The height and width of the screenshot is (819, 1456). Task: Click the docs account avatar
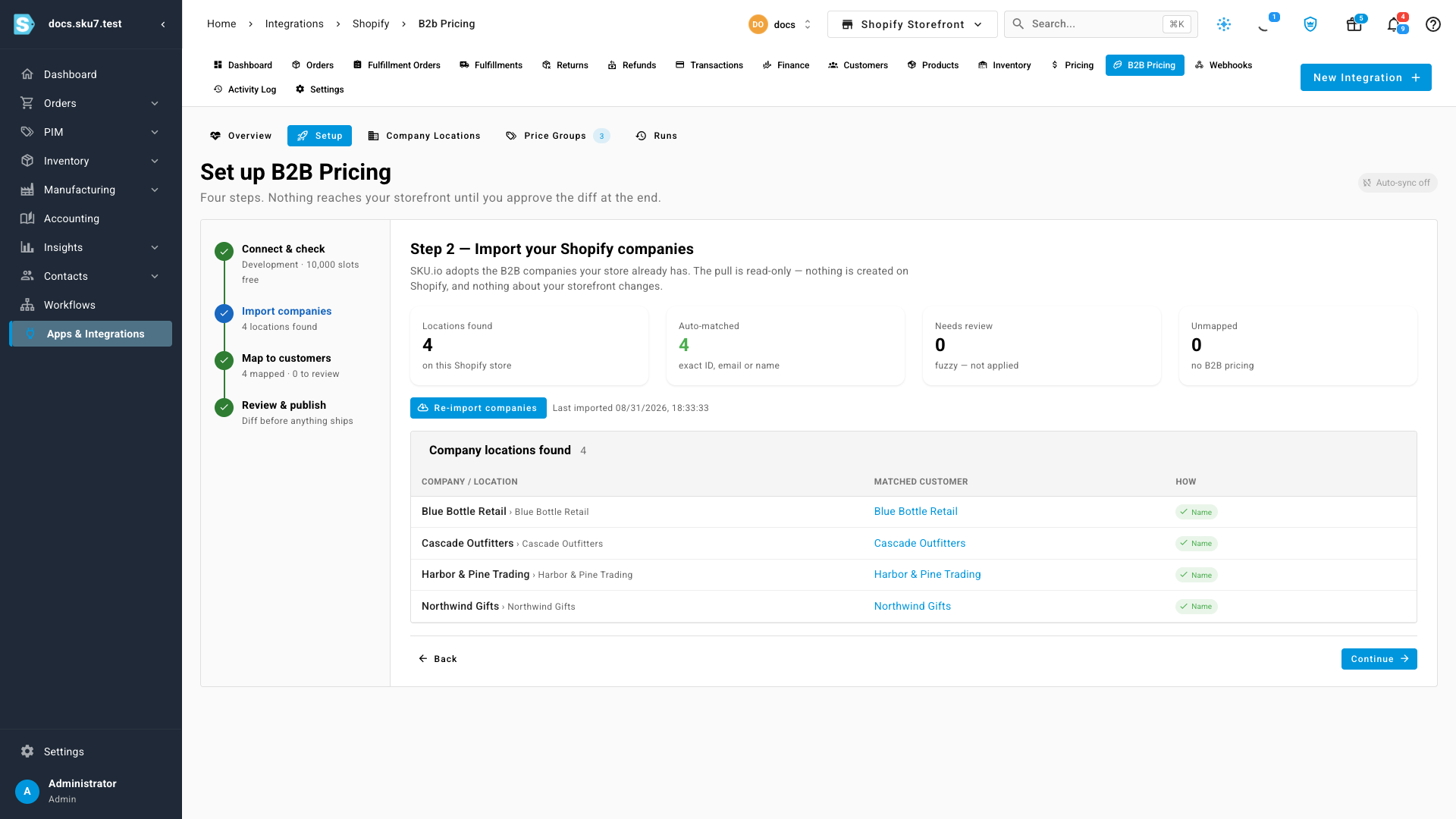pos(758,24)
